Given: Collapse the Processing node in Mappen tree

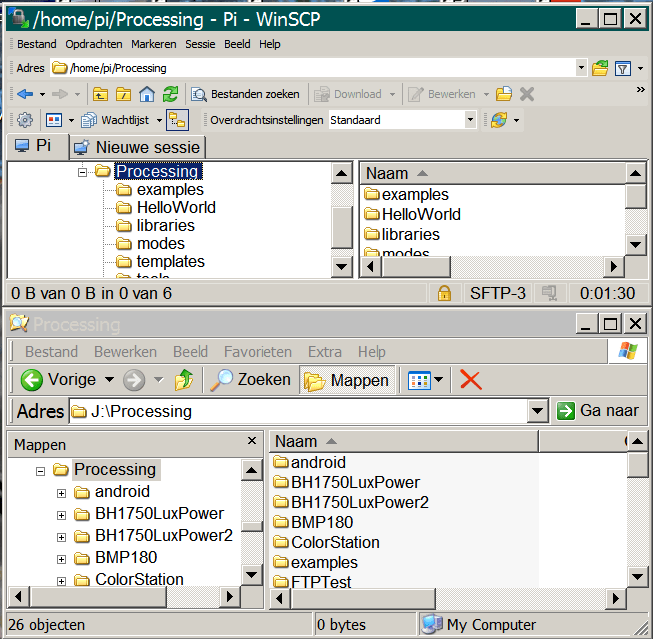Looking at the screenshot, I should (x=40, y=472).
